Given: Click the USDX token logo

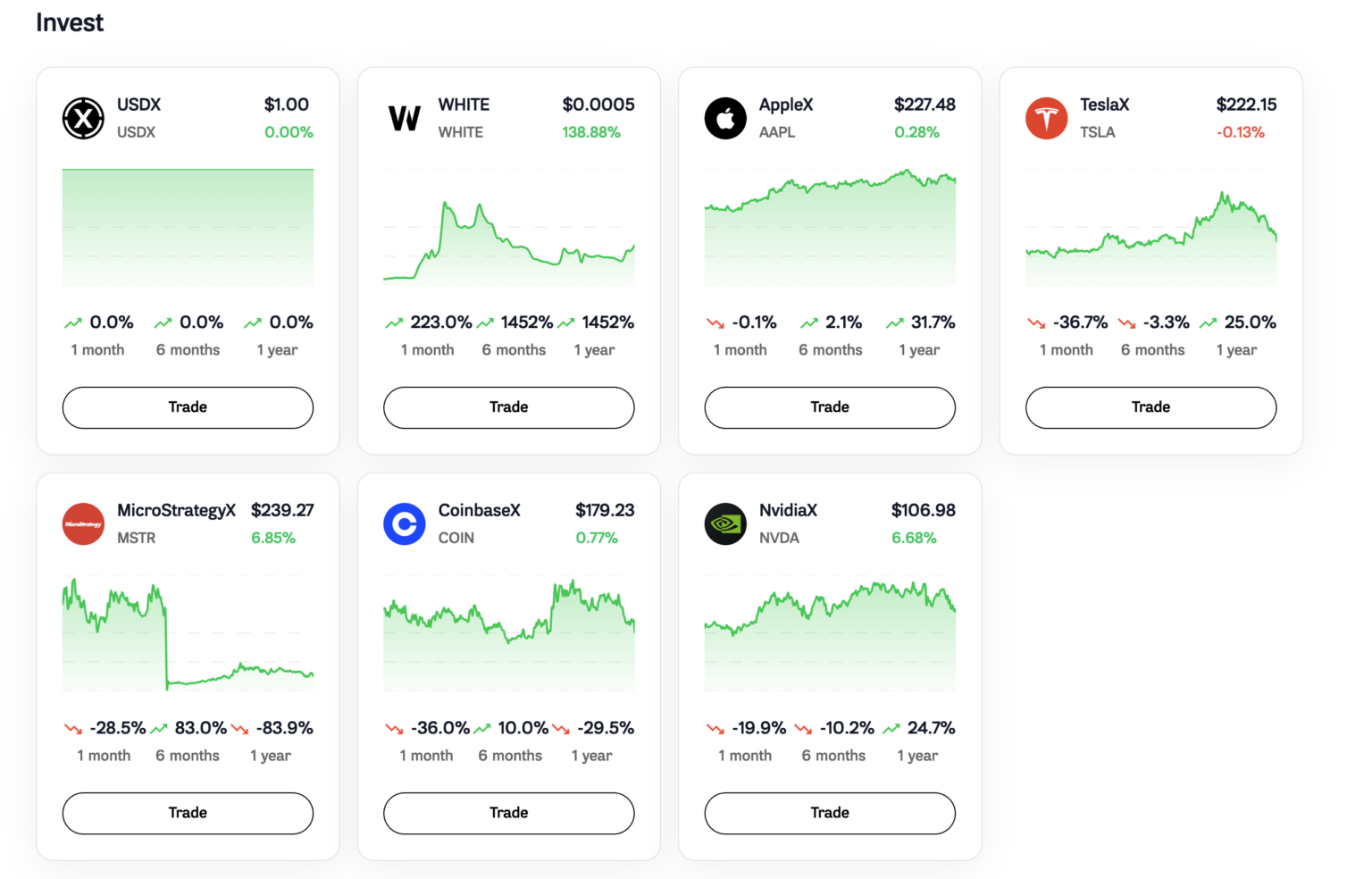Looking at the screenshot, I should pyautogui.click(x=83, y=117).
